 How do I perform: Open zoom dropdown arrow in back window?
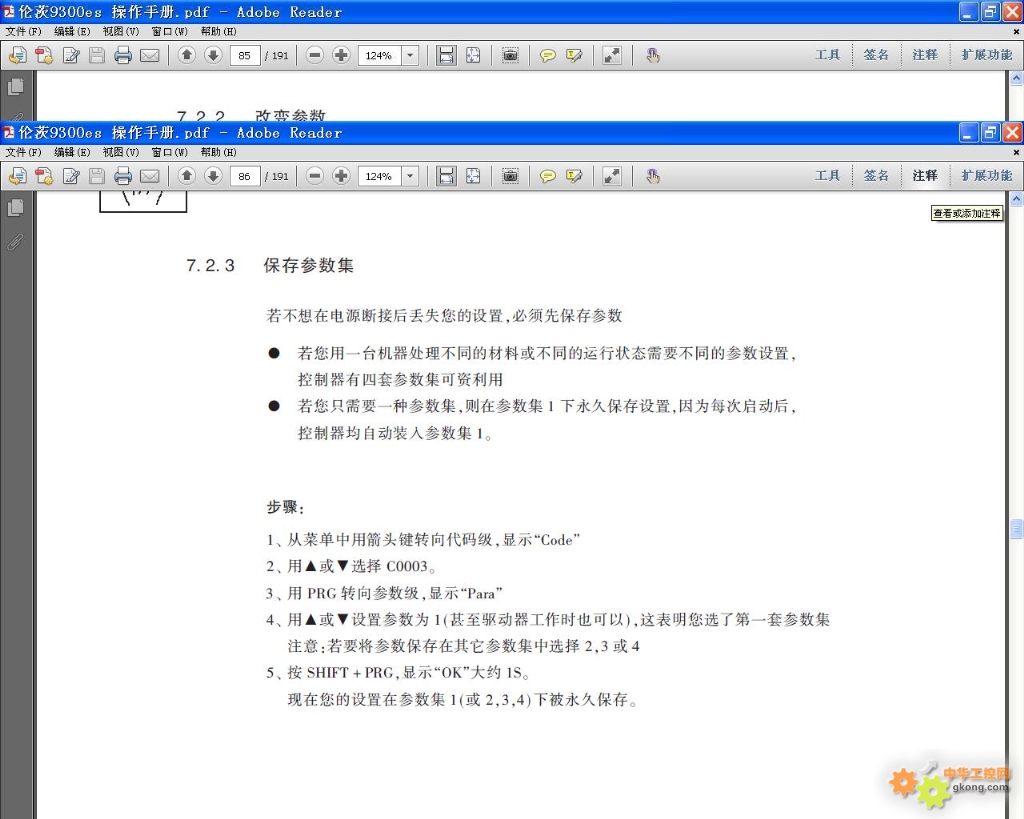(410, 56)
